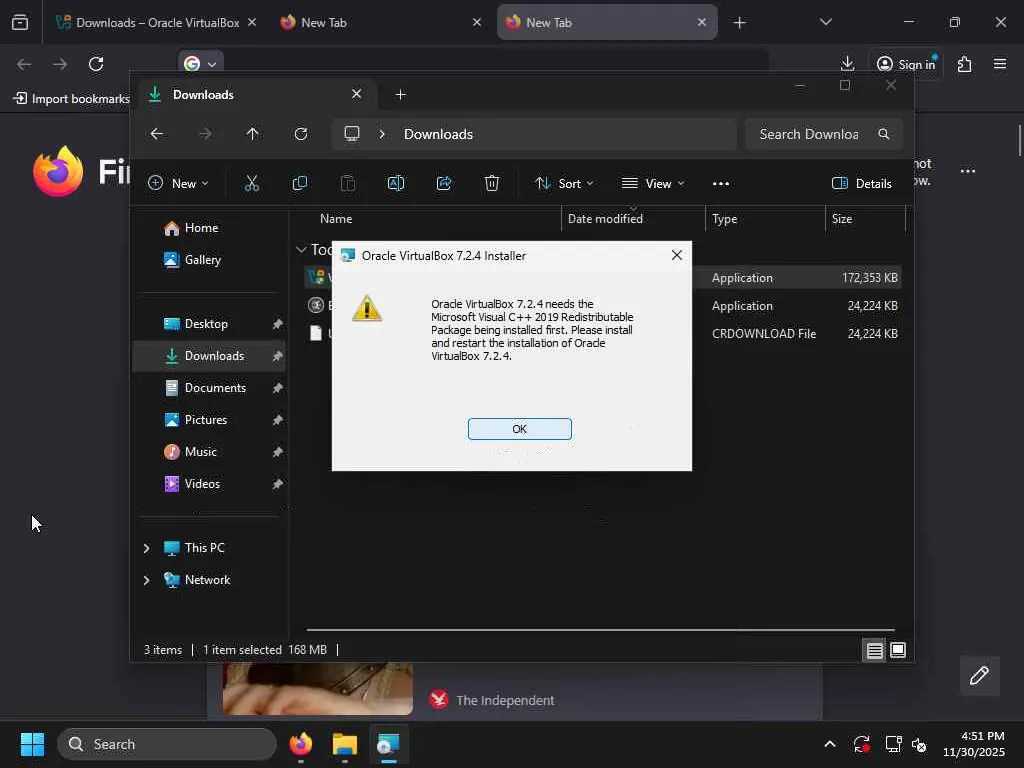Select the 172,353 KB application row
The image size is (1024, 768).
tap(603, 278)
